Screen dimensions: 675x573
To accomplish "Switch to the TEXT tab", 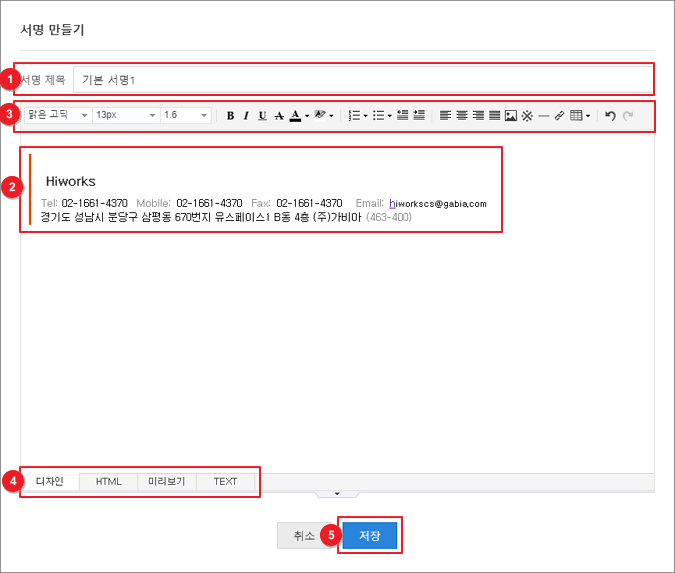I will coord(225,482).
